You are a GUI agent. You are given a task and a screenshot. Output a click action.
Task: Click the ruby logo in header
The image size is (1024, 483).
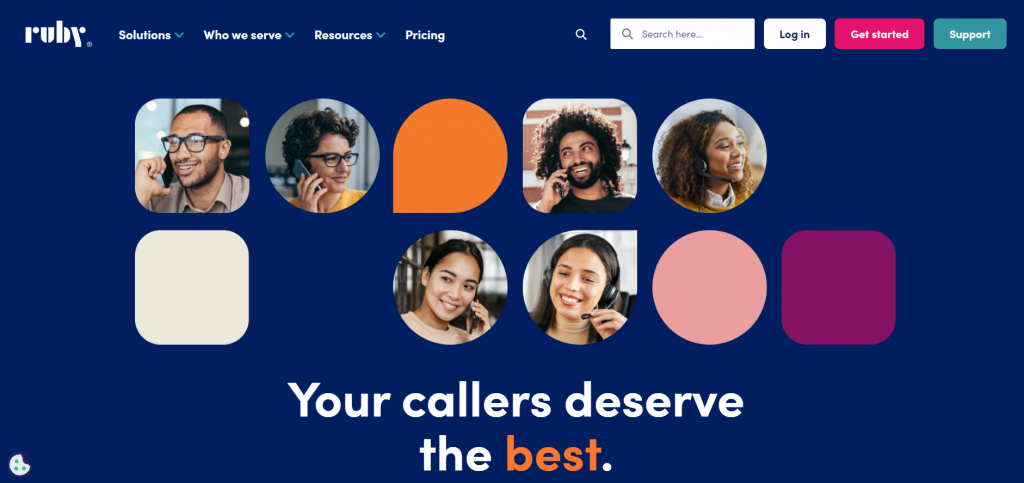(x=58, y=35)
